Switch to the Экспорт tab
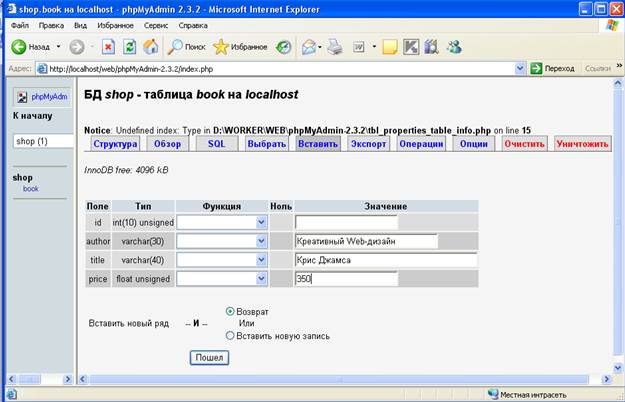 click(x=368, y=144)
